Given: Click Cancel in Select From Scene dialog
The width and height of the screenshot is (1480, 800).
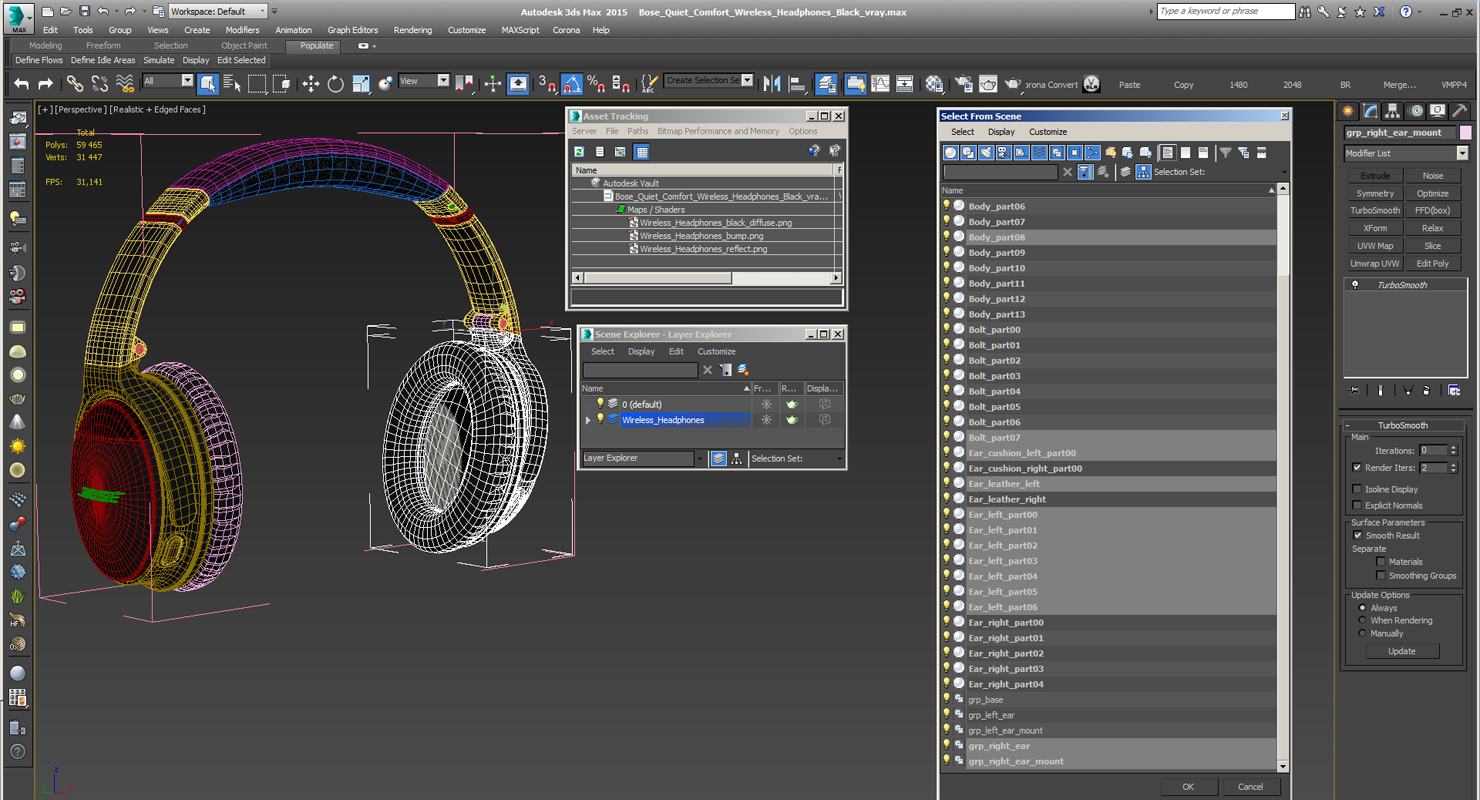Looking at the screenshot, I should click(1250, 787).
